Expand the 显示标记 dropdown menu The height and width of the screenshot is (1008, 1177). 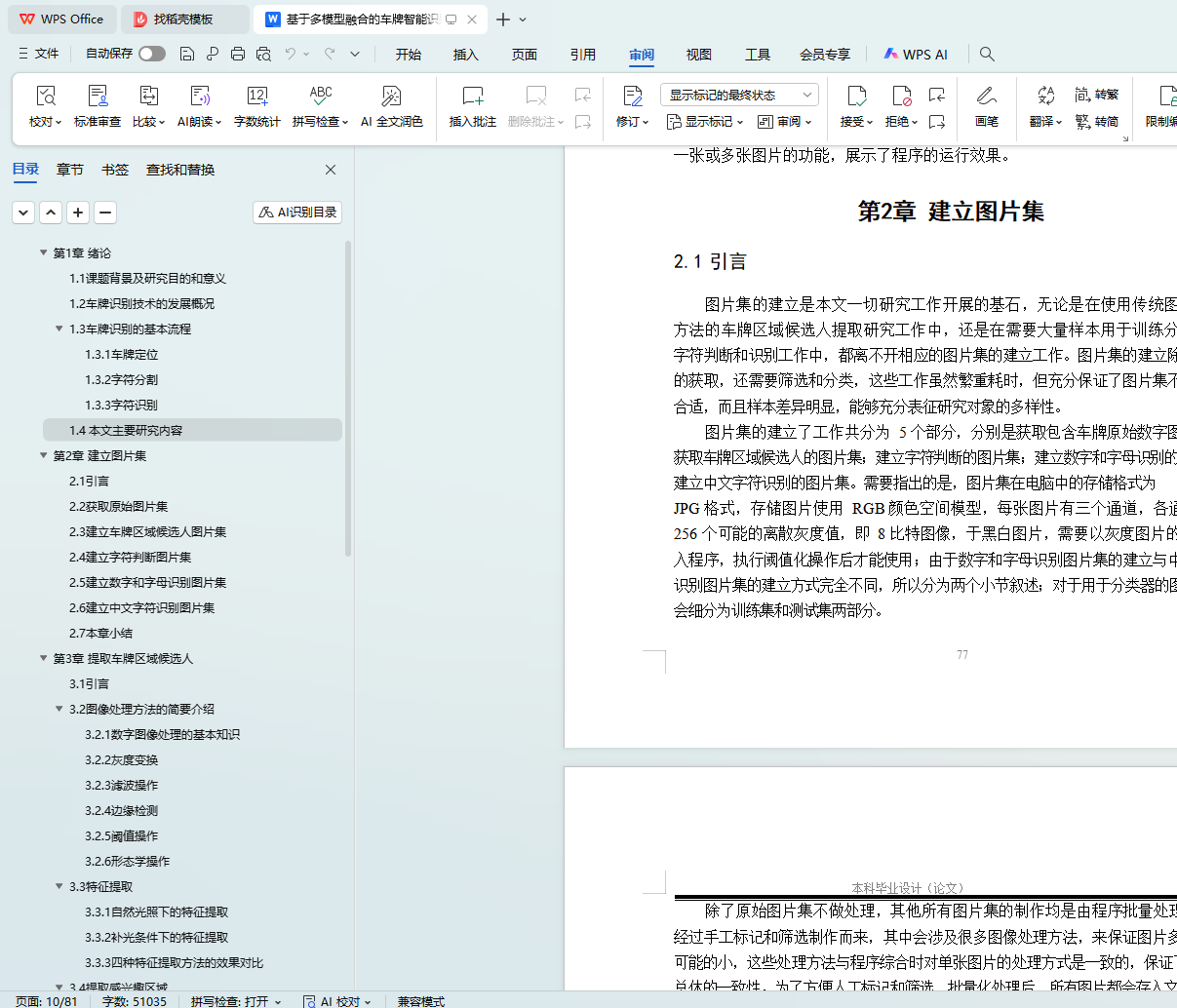705,122
